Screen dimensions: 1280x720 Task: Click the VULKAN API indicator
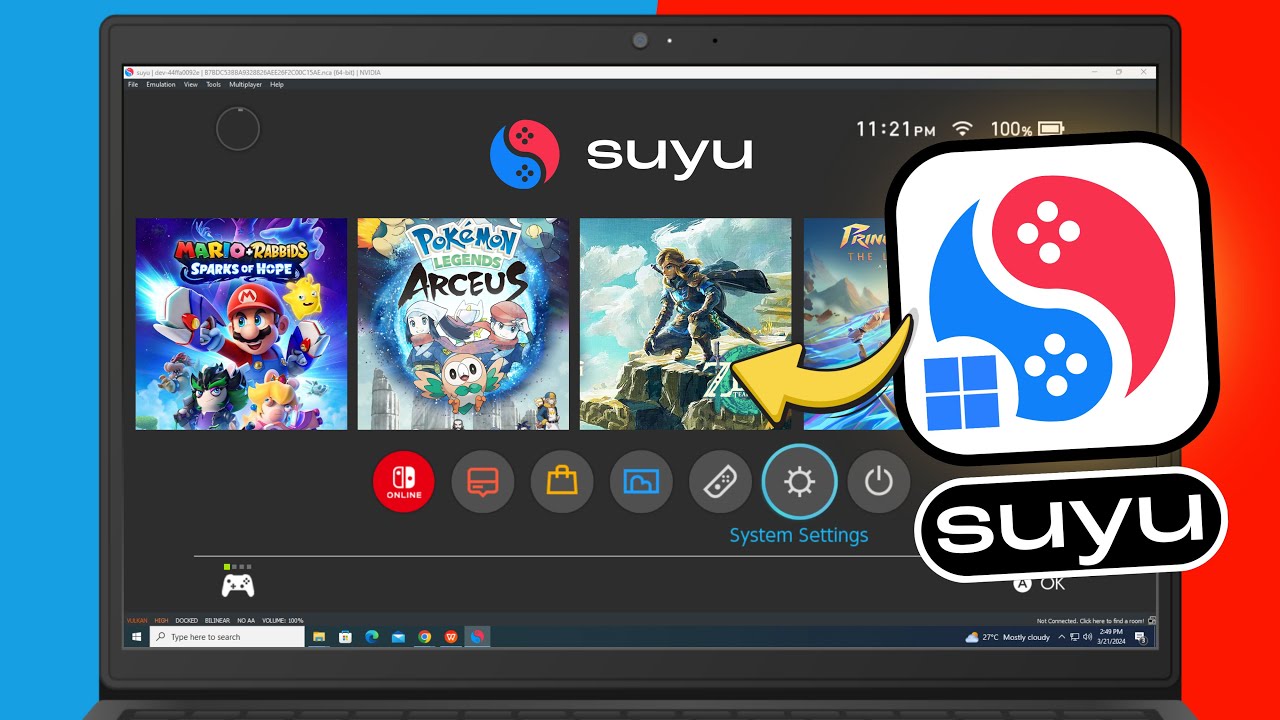click(x=136, y=620)
